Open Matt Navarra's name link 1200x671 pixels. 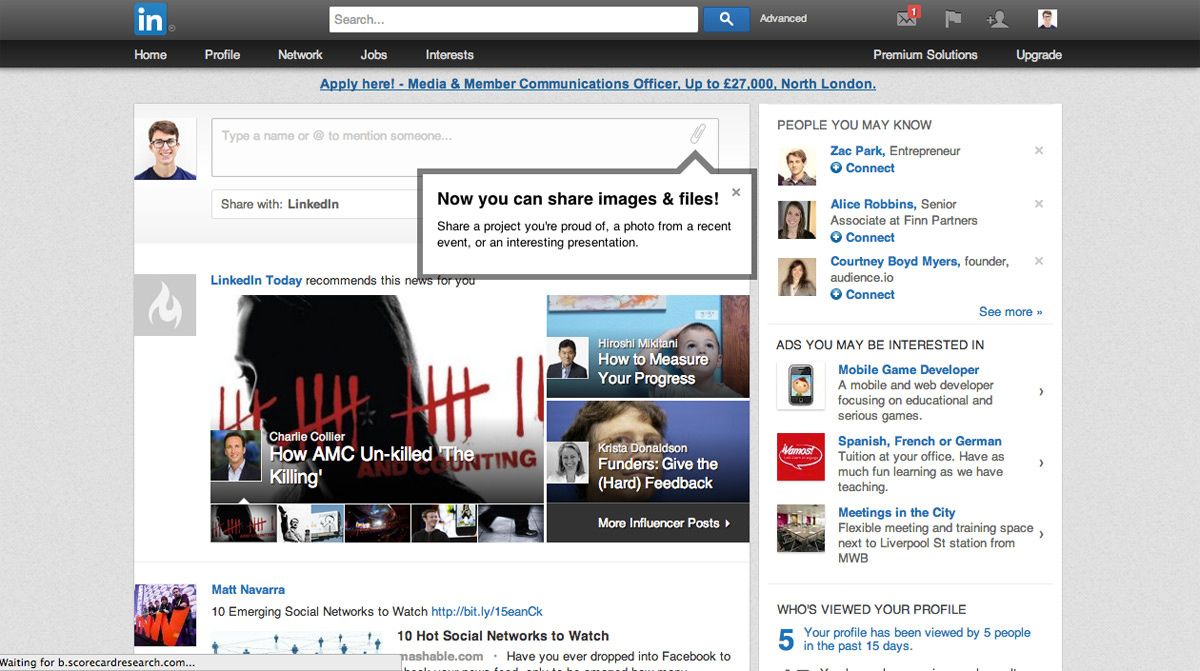248,590
